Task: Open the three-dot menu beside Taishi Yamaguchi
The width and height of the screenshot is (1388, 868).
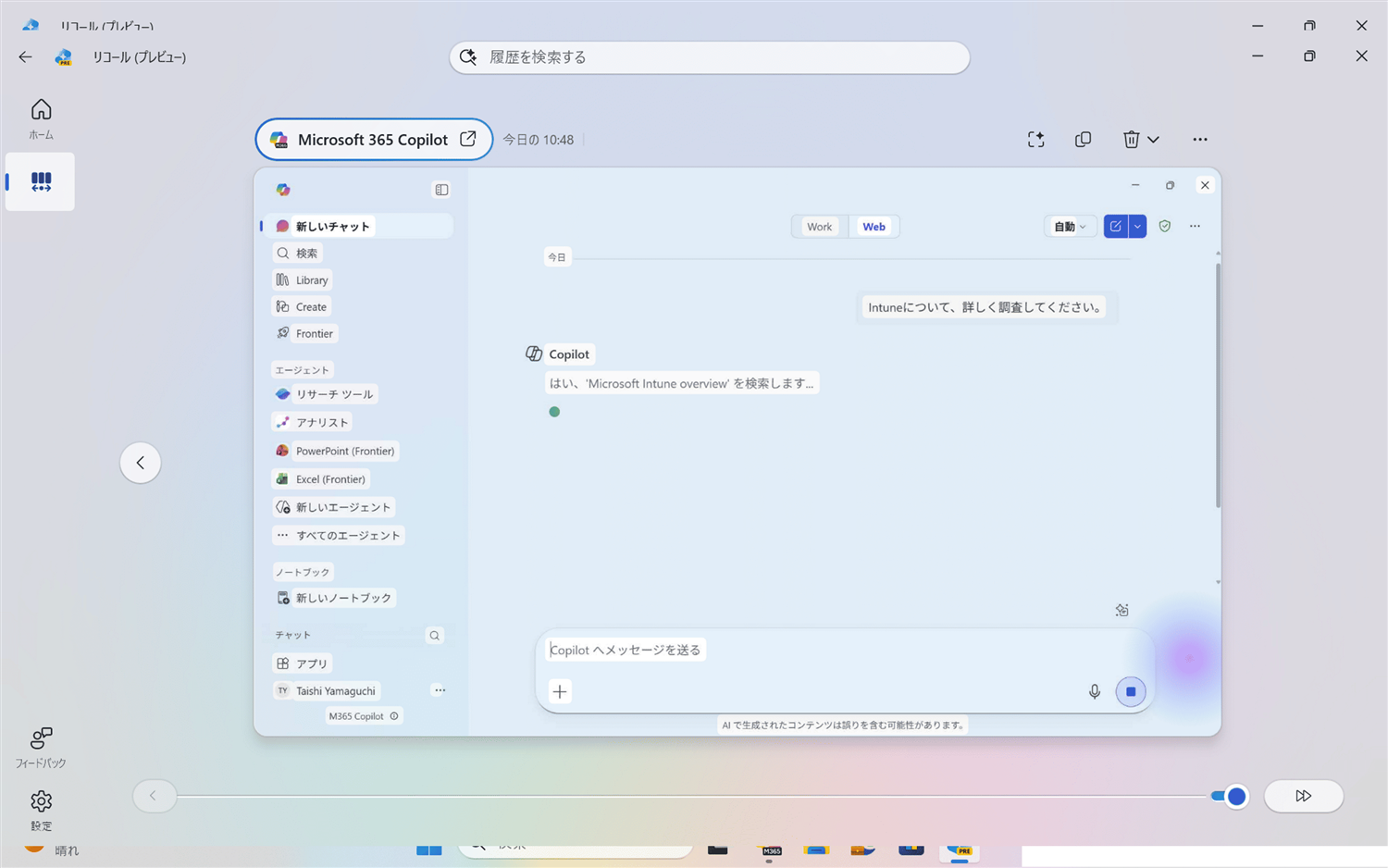Action: pyautogui.click(x=440, y=690)
